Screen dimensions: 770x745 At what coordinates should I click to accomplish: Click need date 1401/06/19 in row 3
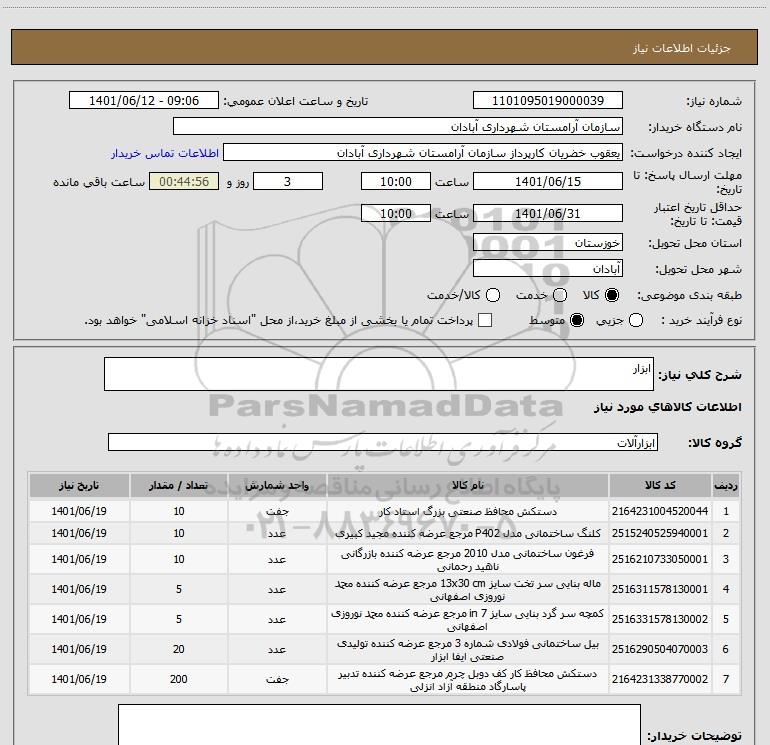pos(79,559)
